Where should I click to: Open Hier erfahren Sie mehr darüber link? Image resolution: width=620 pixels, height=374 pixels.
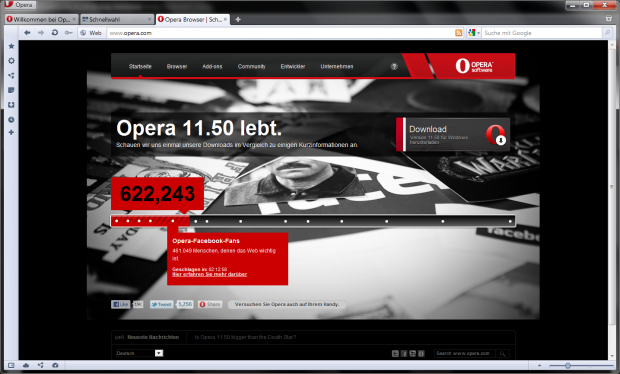tap(210, 274)
